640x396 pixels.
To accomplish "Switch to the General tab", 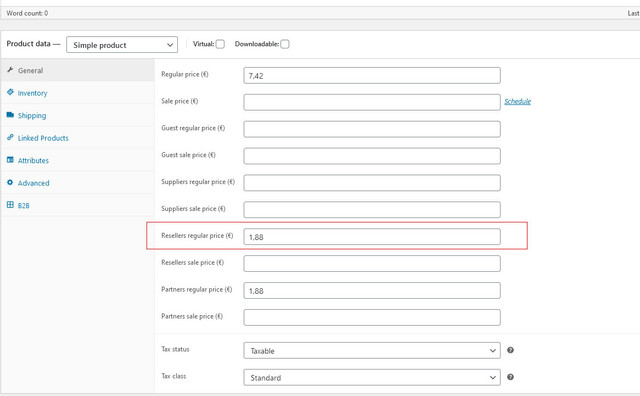I will tap(78, 70).
